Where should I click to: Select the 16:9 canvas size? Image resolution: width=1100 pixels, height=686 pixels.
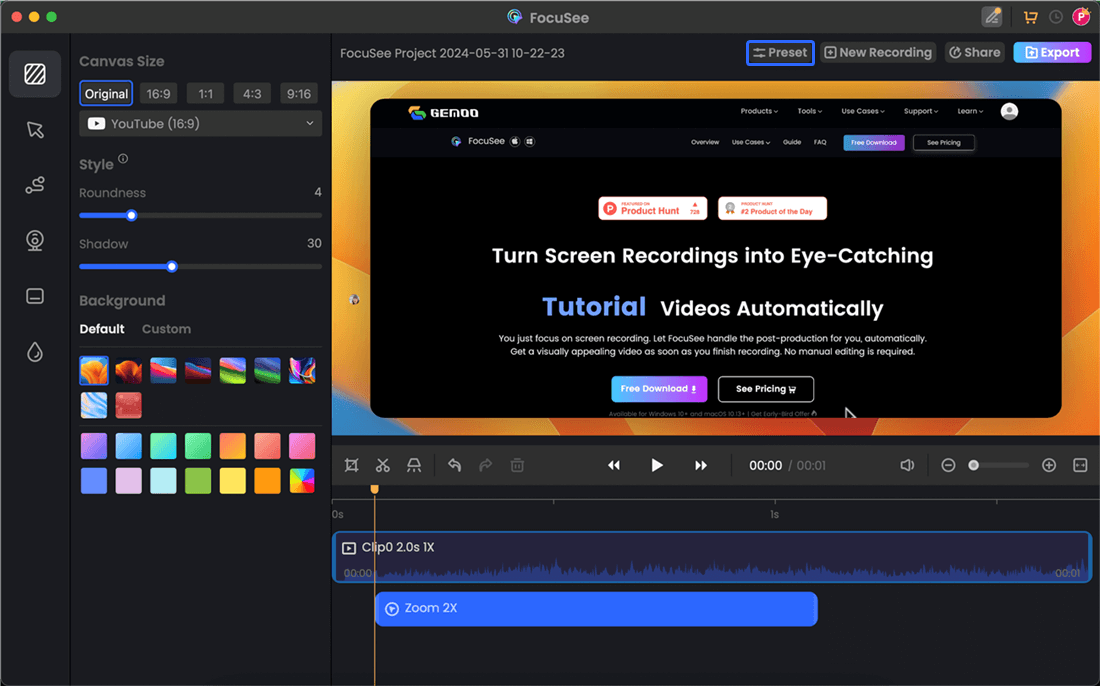coord(159,93)
